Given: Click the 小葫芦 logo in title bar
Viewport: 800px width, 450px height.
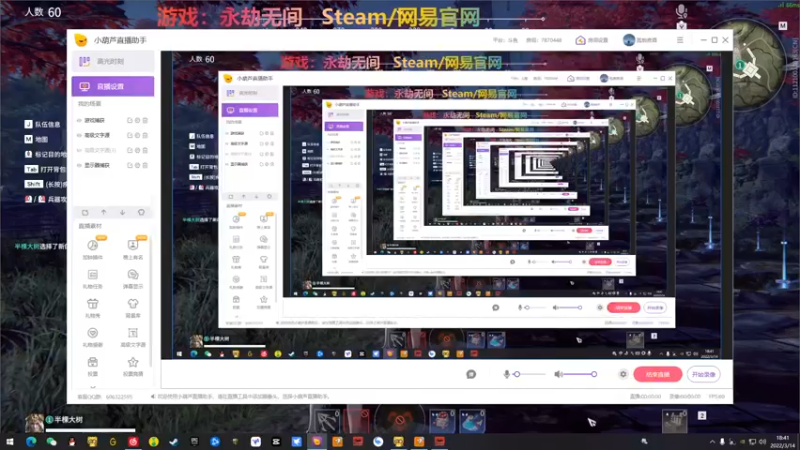Looking at the screenshot, I should tap(81, 40).
